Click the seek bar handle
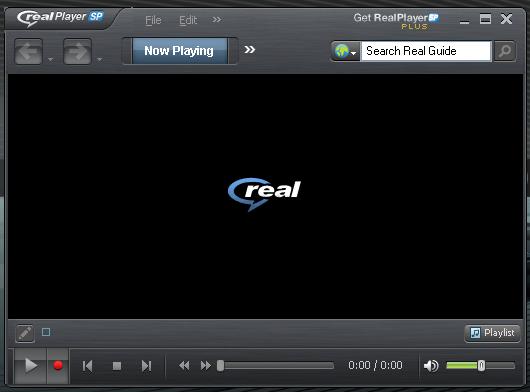Viewport: 530px width, 392px height. point(220,366)
